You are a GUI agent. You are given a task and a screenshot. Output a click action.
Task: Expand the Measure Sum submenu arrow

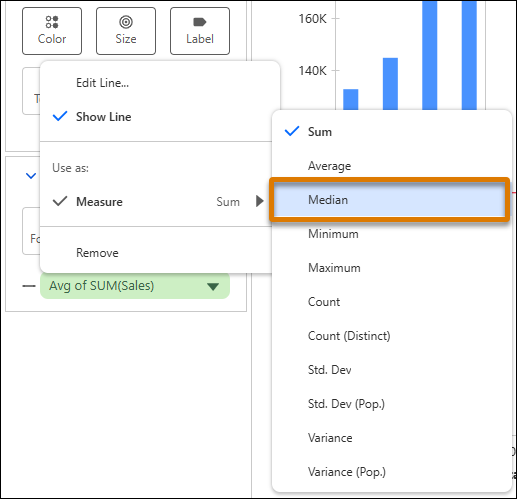click(260, 201)
